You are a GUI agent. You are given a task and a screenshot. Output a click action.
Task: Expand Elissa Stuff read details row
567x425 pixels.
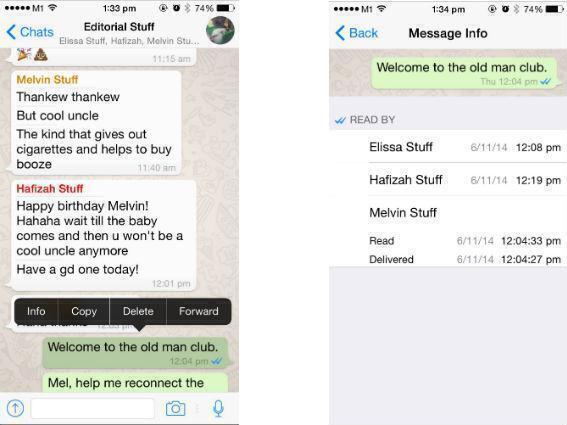pos(448,147)
